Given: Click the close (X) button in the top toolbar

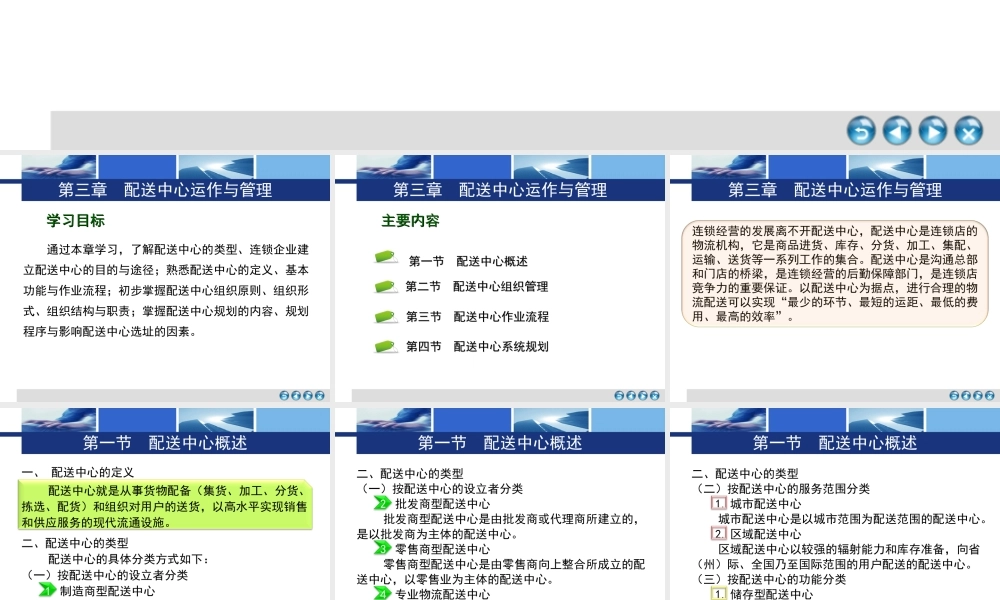Looking at the screenshot, I should pos(967,131).
